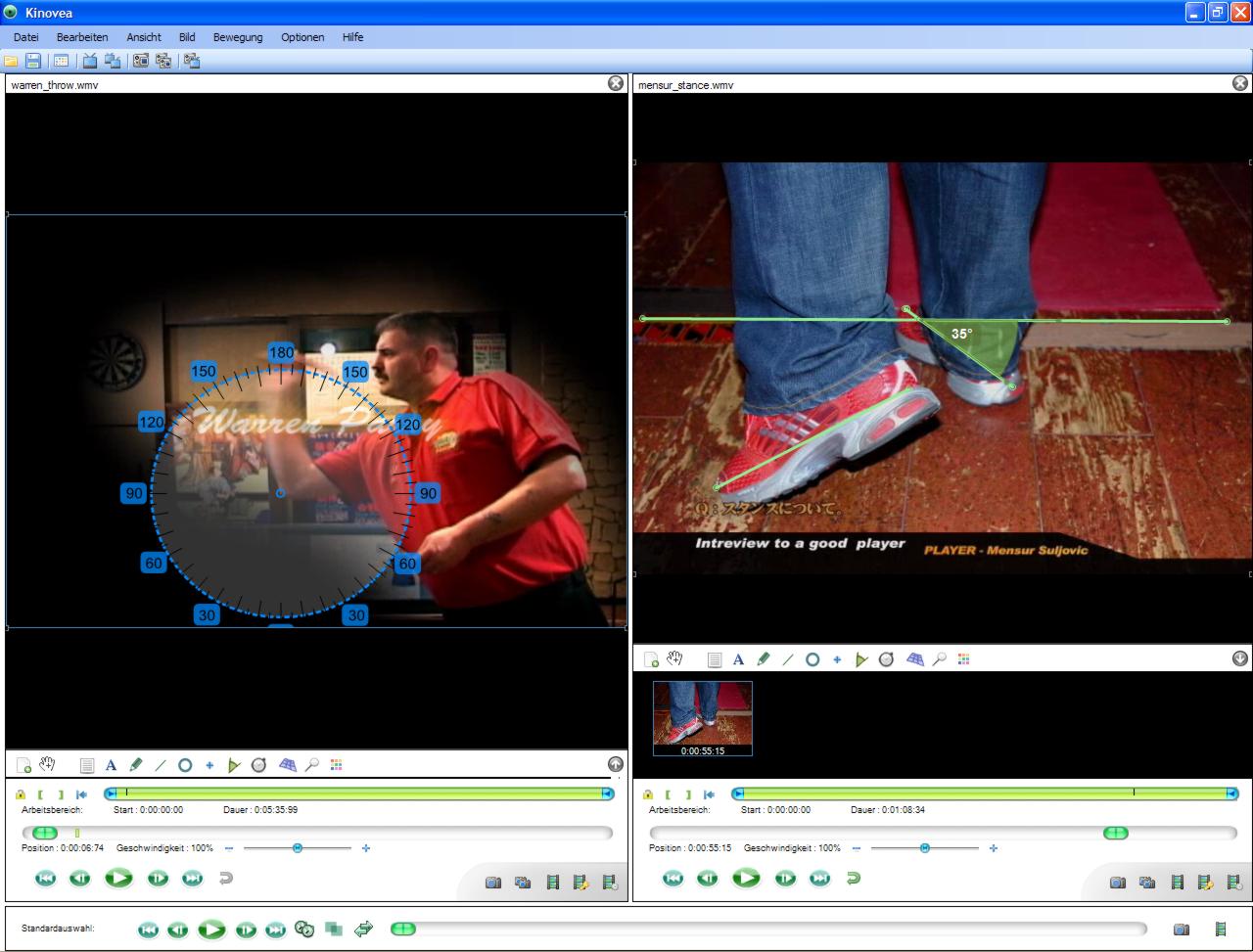Switch to two capture screens layout
The width and height of the screenshot is (1253, 952).
click(163, 61)
